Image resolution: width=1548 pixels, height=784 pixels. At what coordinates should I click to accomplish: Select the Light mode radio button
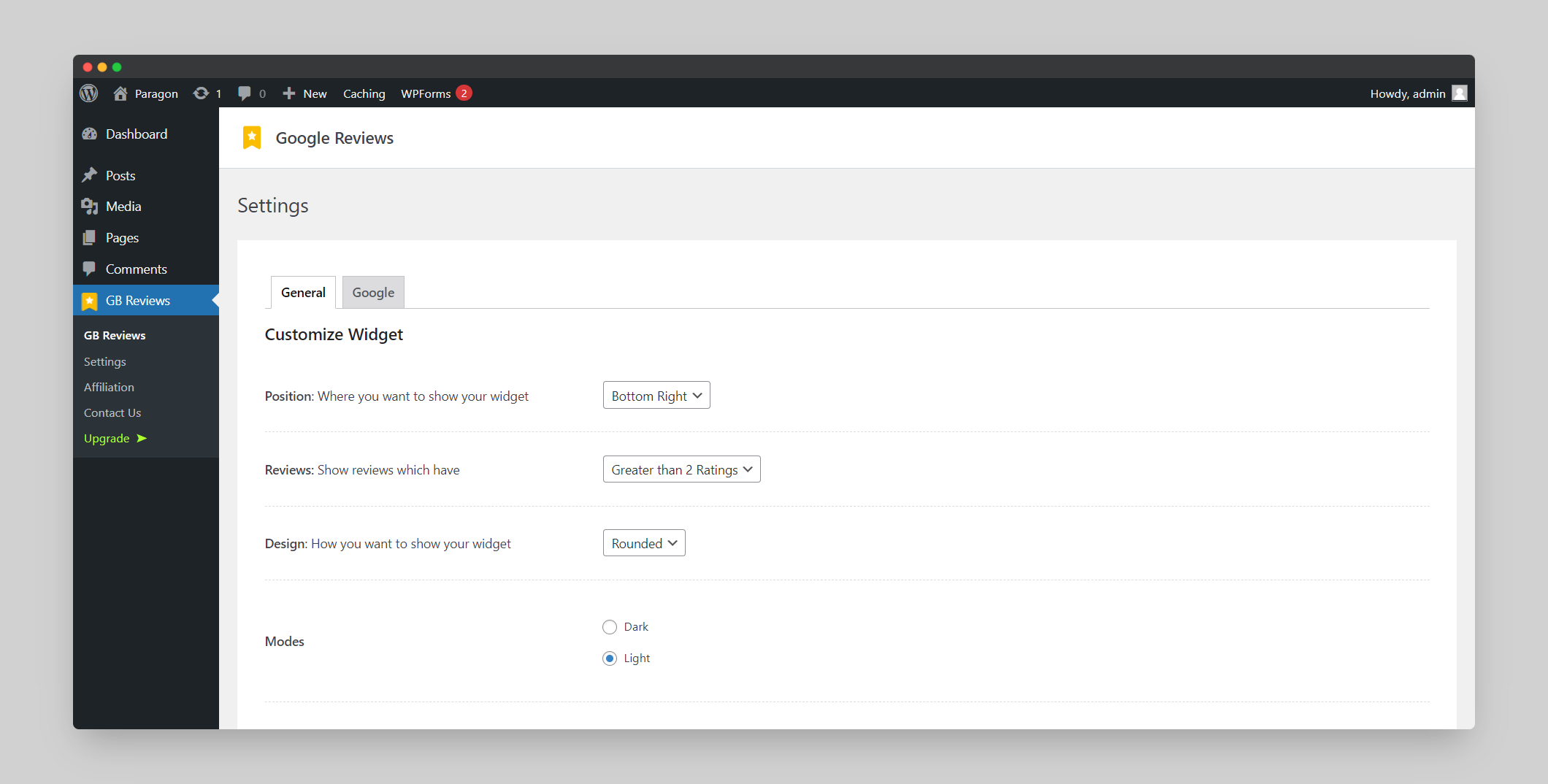click(x=610, y=658)
